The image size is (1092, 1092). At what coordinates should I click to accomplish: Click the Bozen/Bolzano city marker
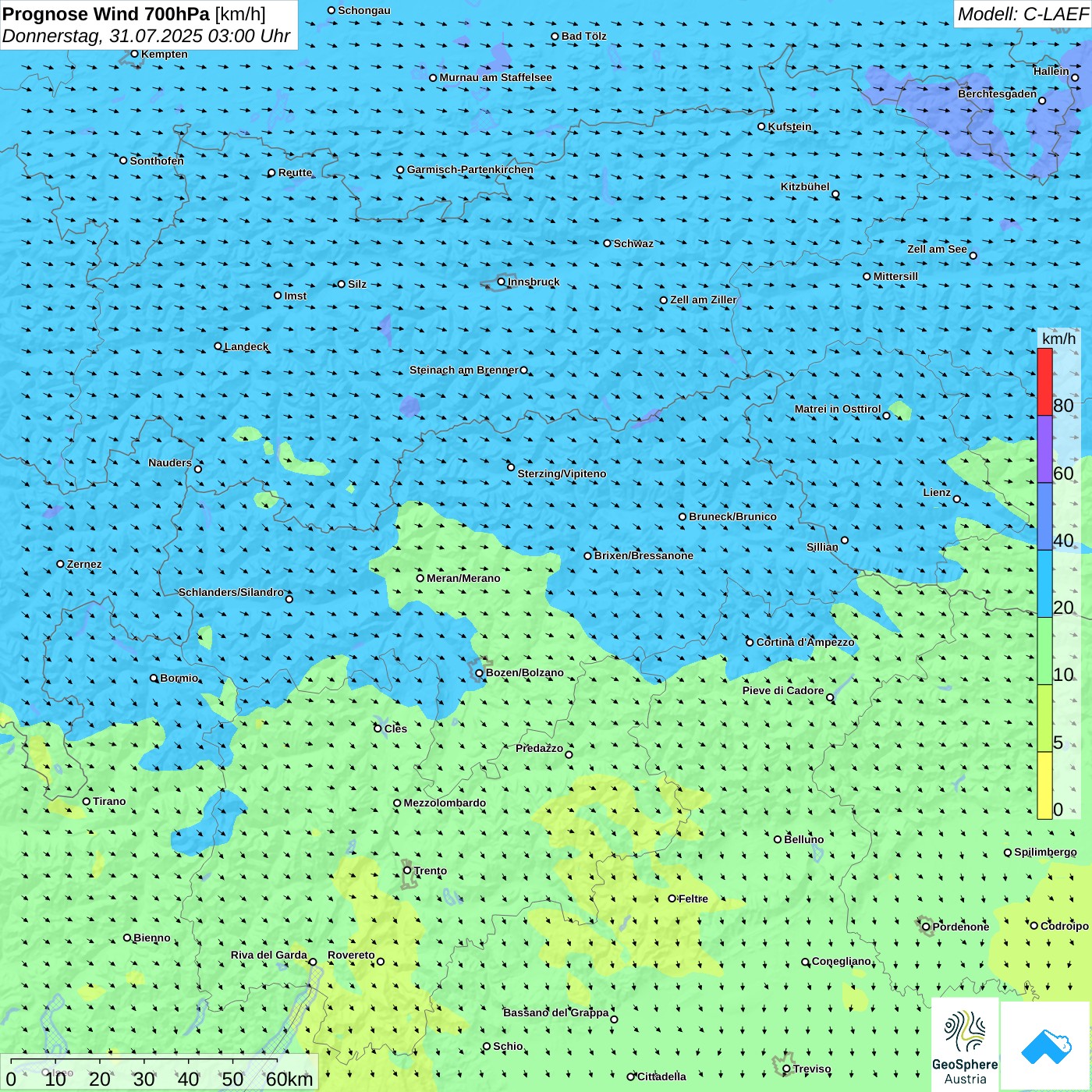coord(480,672)
